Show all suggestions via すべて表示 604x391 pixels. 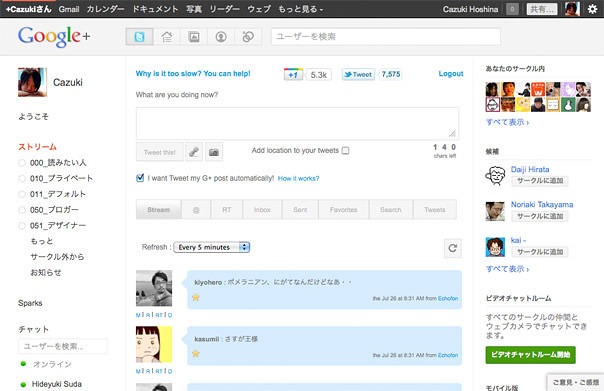coord(507,268)
